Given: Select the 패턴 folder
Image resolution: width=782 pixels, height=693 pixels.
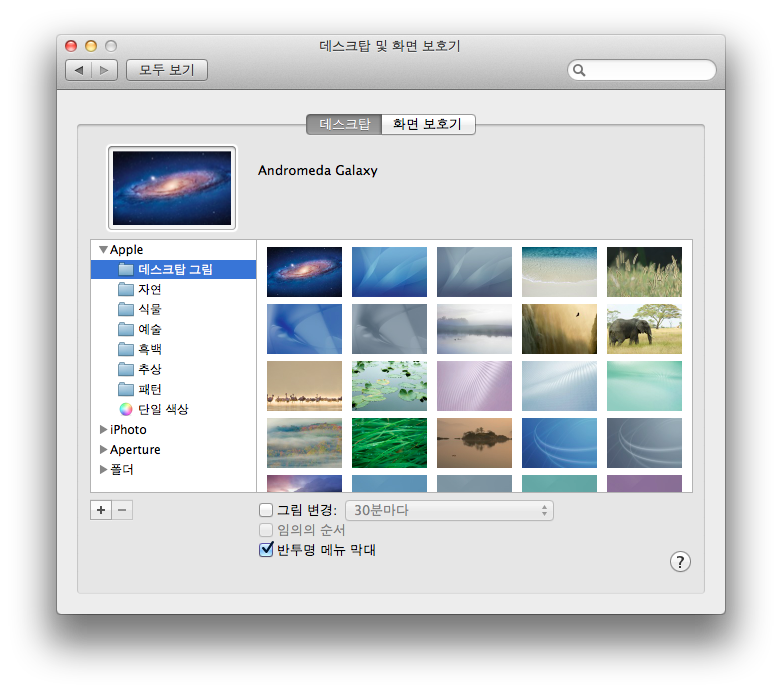Looking at the screenshot, I should pyautogui.click(x=174, y=389).
